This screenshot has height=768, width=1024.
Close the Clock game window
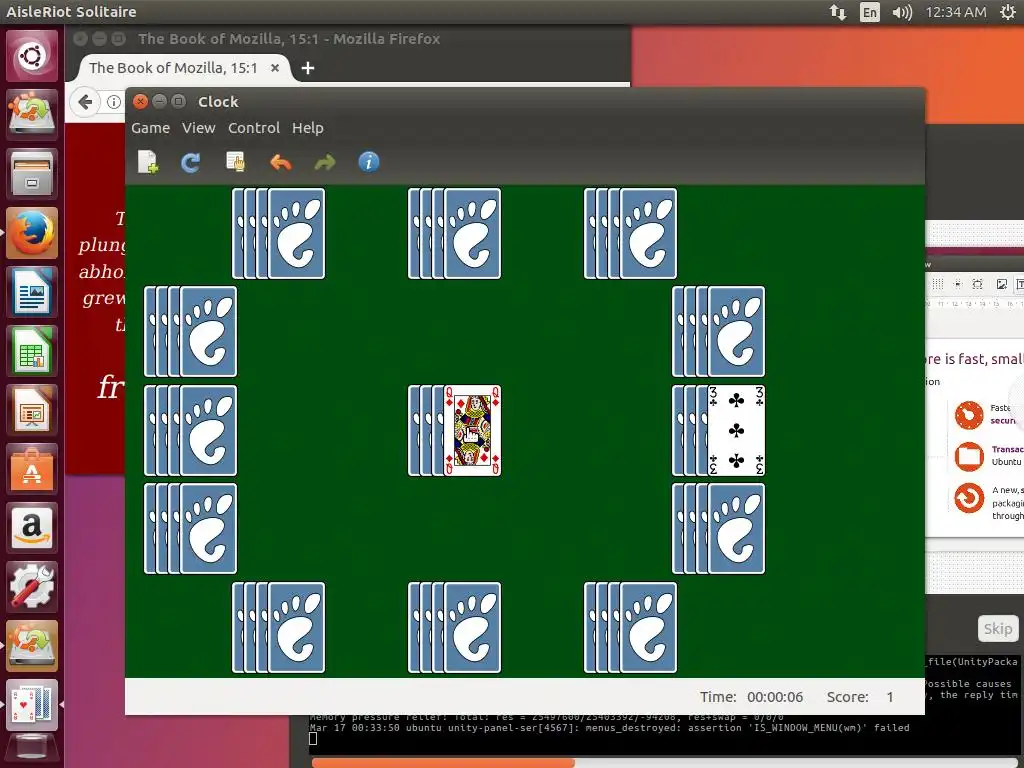[x=140, y=102]
